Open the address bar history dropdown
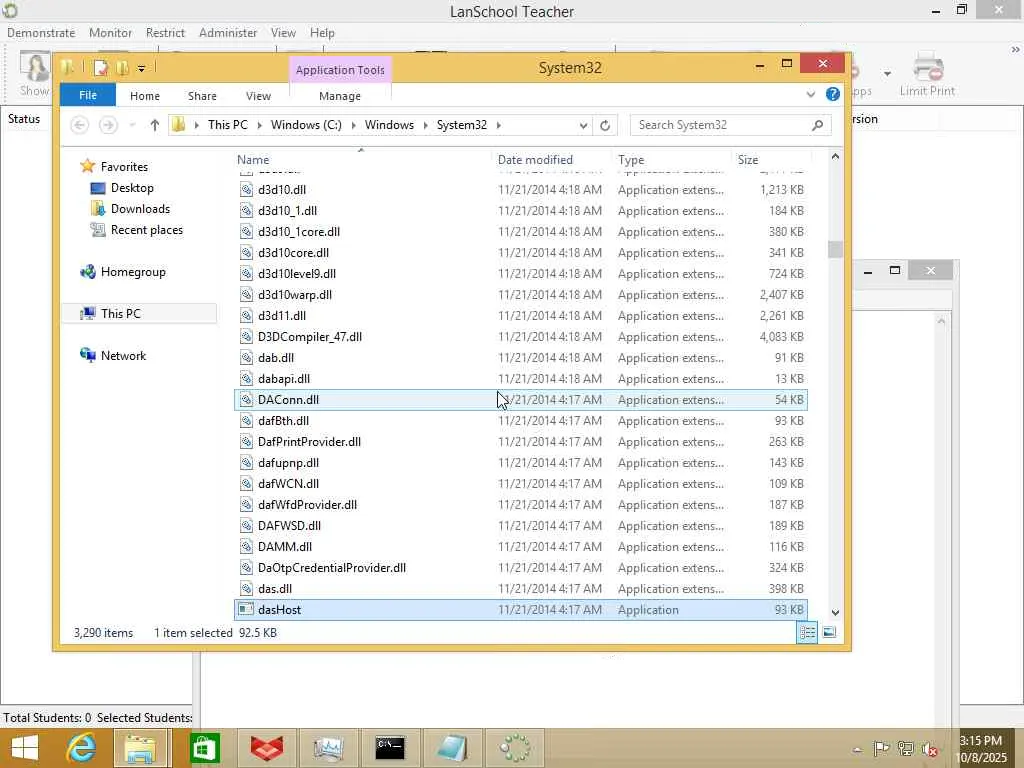Screen dimensions: 1024x768 pos(583,125)
